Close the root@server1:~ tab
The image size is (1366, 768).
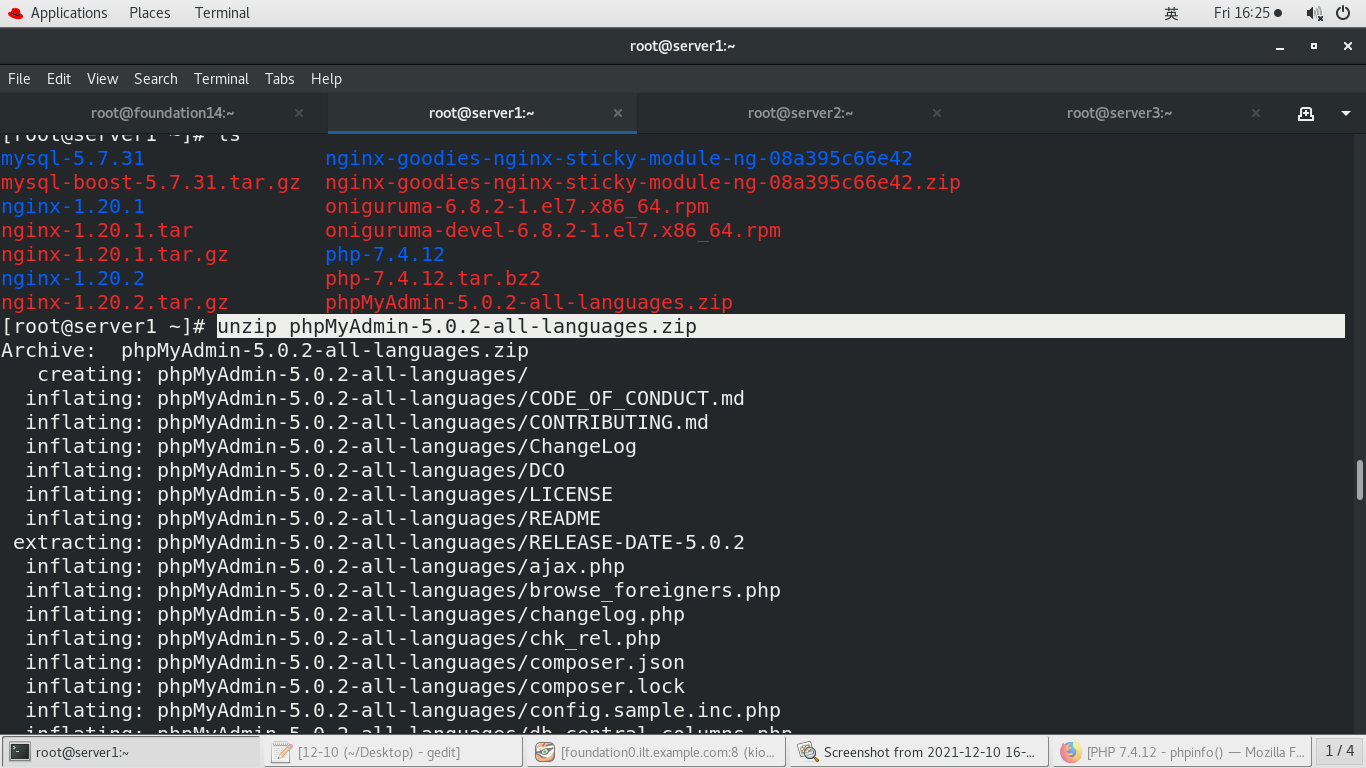[x=618, y=113]
